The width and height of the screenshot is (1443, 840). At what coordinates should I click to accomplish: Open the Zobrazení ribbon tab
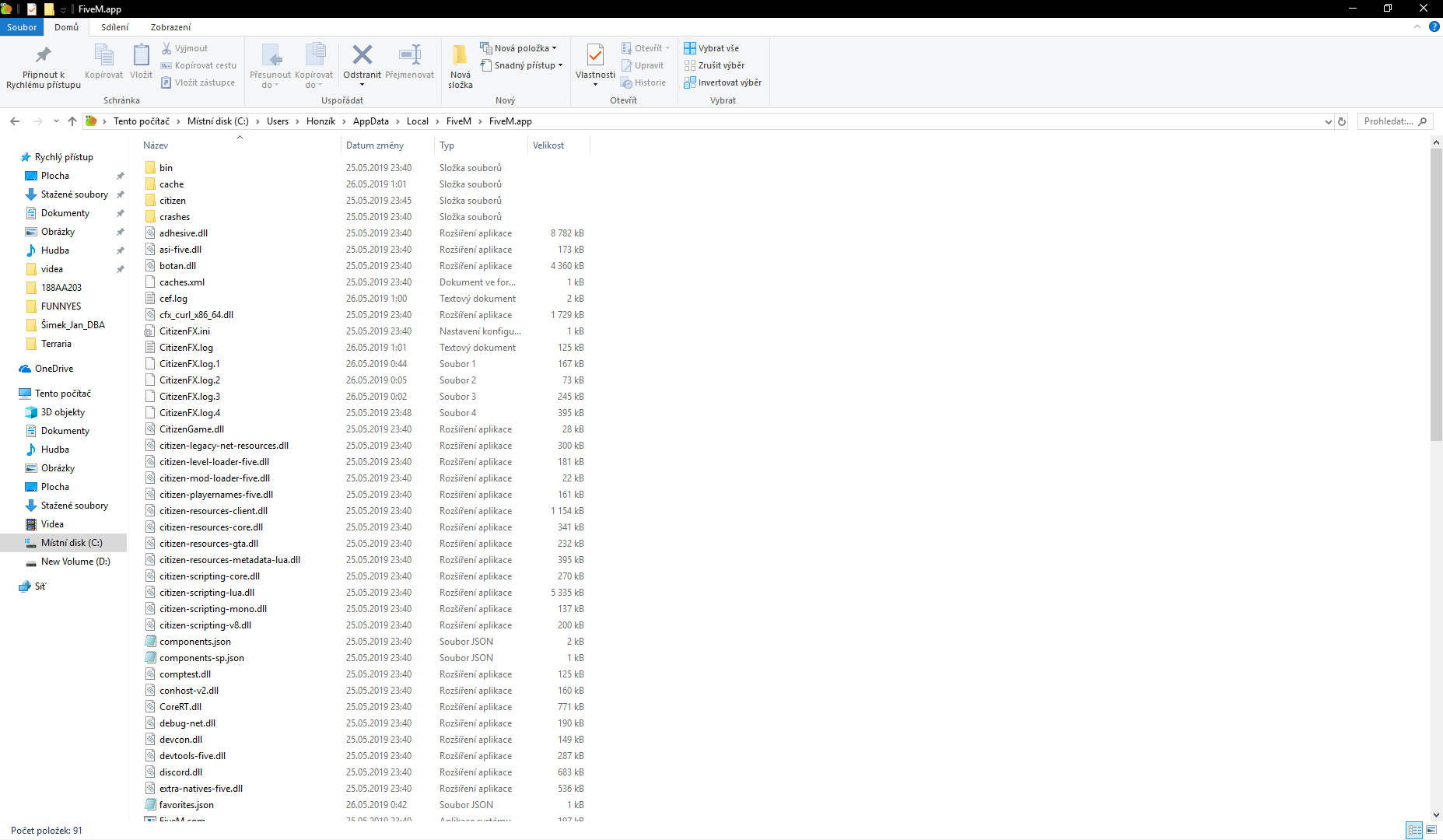click(x=170, y=27)
